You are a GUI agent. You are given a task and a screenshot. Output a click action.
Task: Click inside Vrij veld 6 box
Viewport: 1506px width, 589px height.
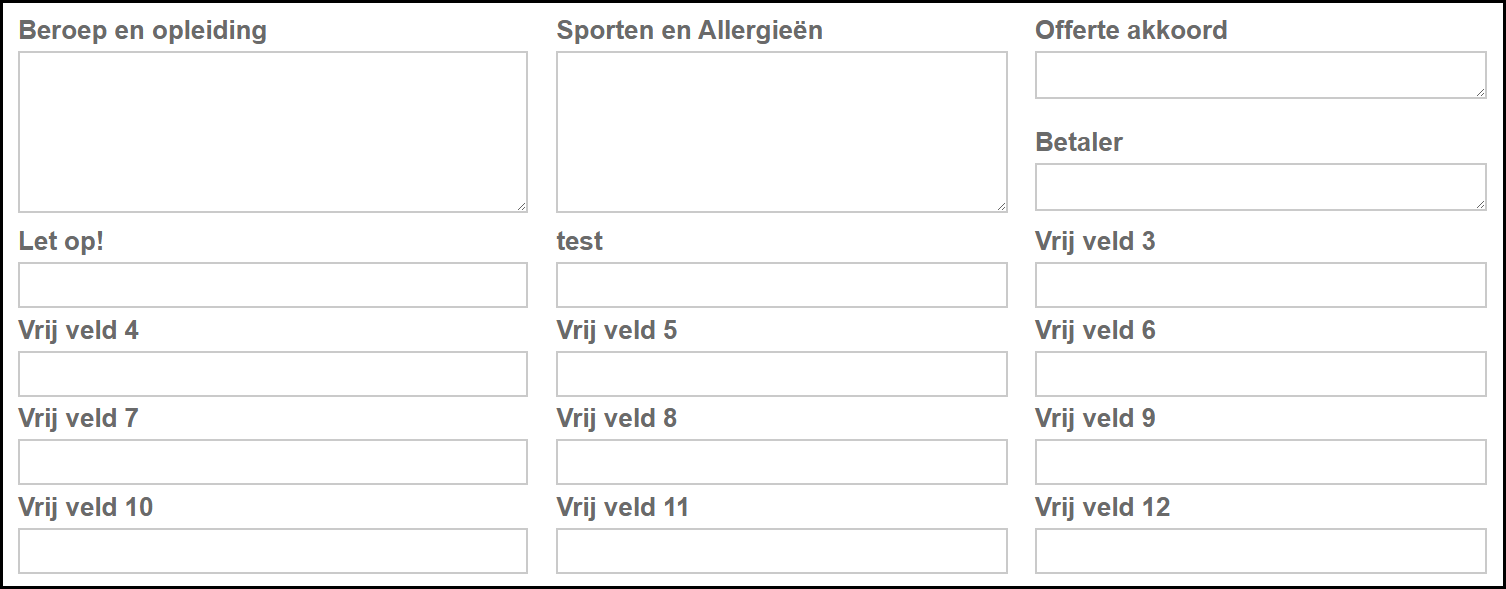(x=1260, y=374)
